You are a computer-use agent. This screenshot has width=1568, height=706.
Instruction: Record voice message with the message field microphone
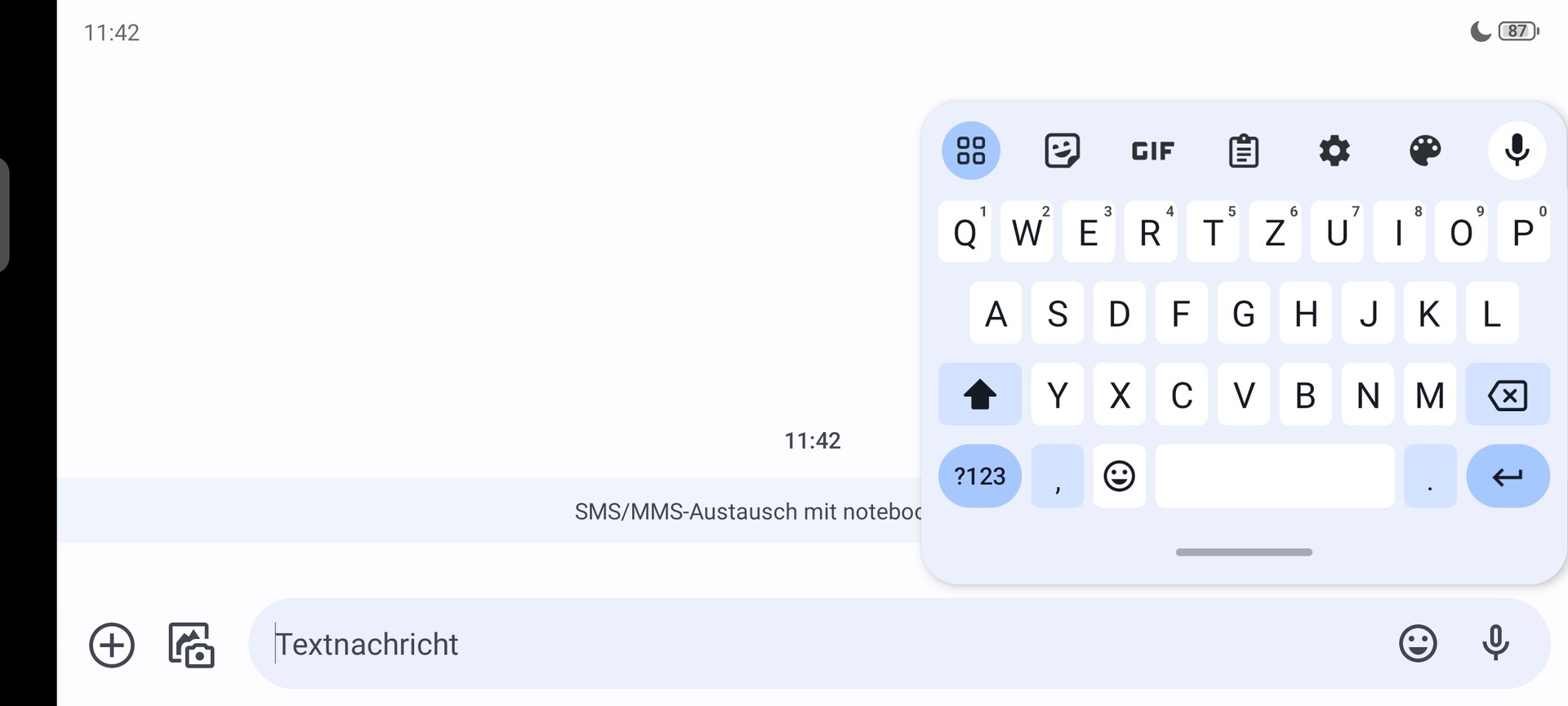(1495, 644)
